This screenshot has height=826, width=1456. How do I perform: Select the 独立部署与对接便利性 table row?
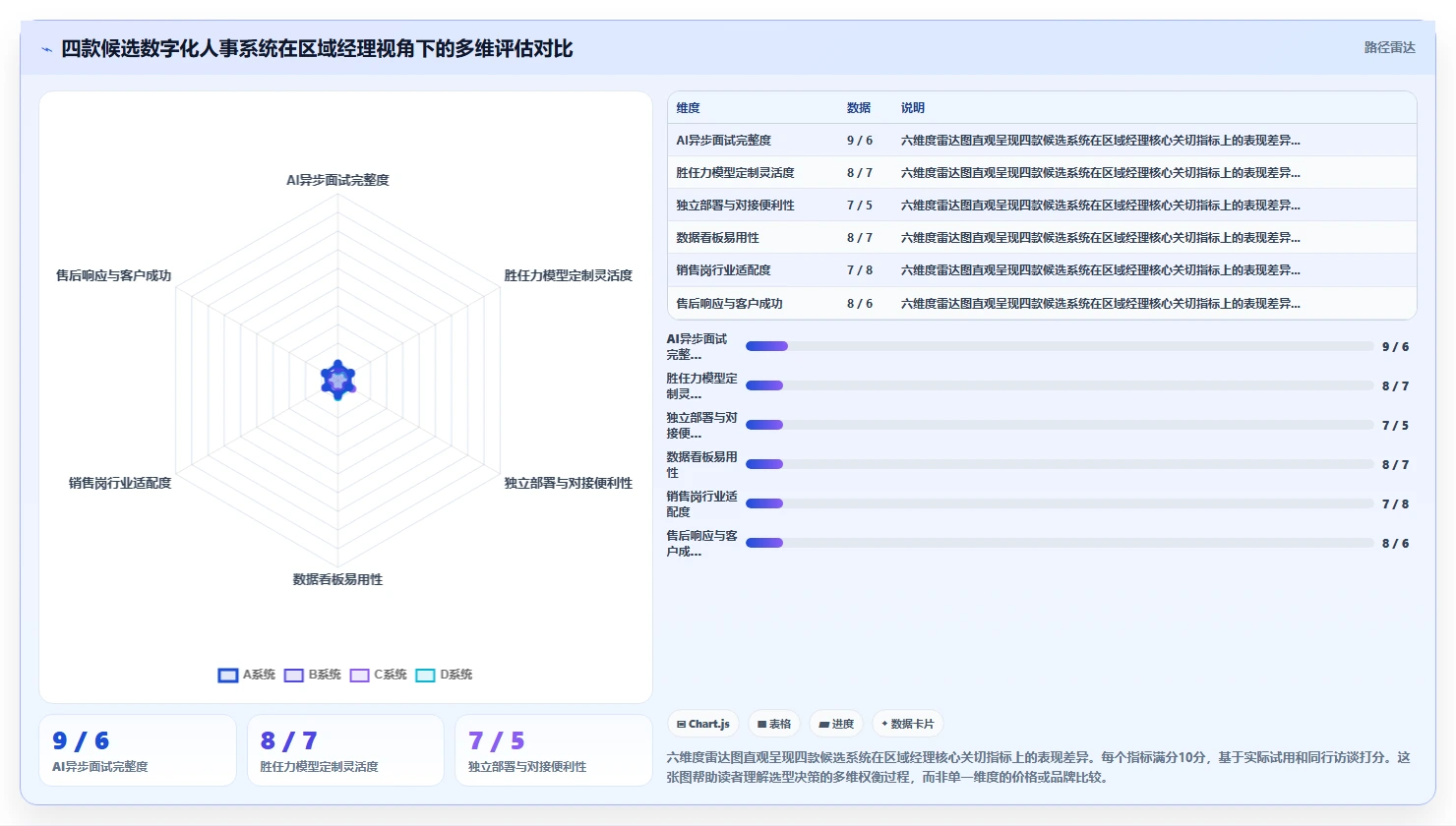click(1042, 205)
